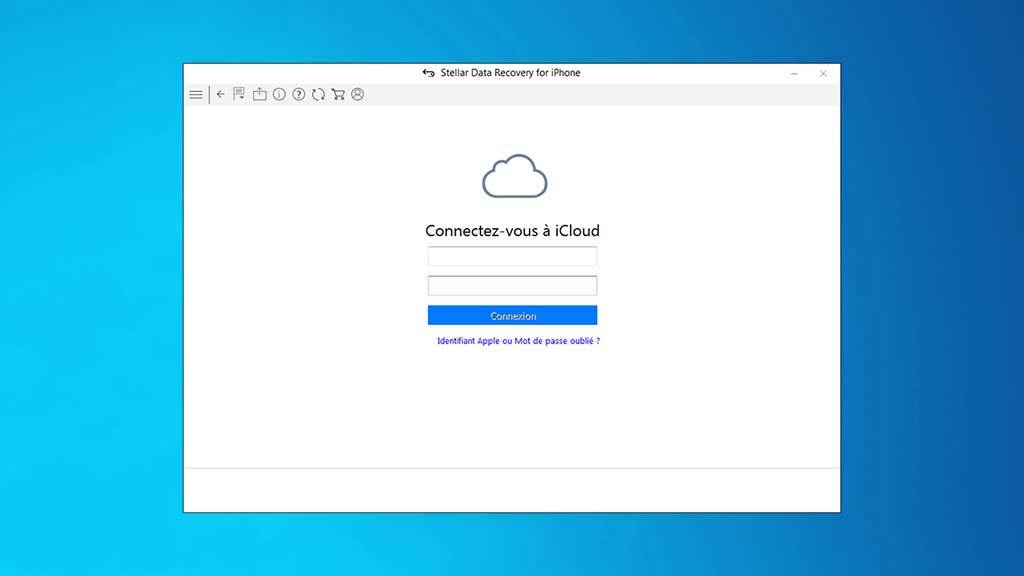The image size is (1024, 576).
Task: Click the 'Connectez-vous à iCloud' heading
Action: (x=512, y=231)
